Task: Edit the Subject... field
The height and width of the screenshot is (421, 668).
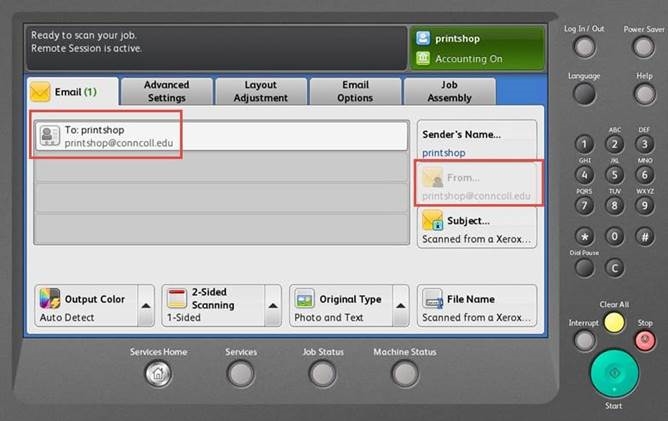Action: (477, 228)
